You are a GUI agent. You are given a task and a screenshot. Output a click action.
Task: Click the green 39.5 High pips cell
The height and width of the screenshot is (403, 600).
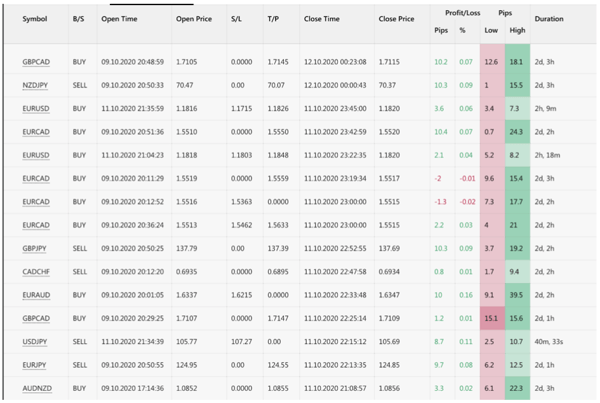coord(517,295)
